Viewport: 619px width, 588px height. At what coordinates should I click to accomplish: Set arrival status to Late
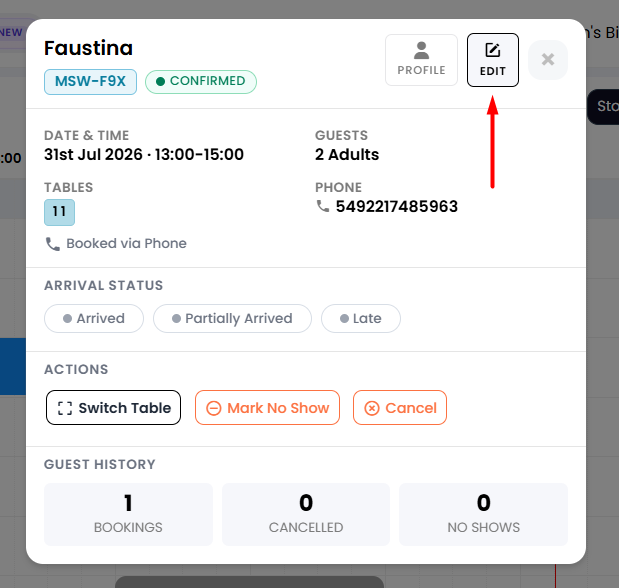361,318
